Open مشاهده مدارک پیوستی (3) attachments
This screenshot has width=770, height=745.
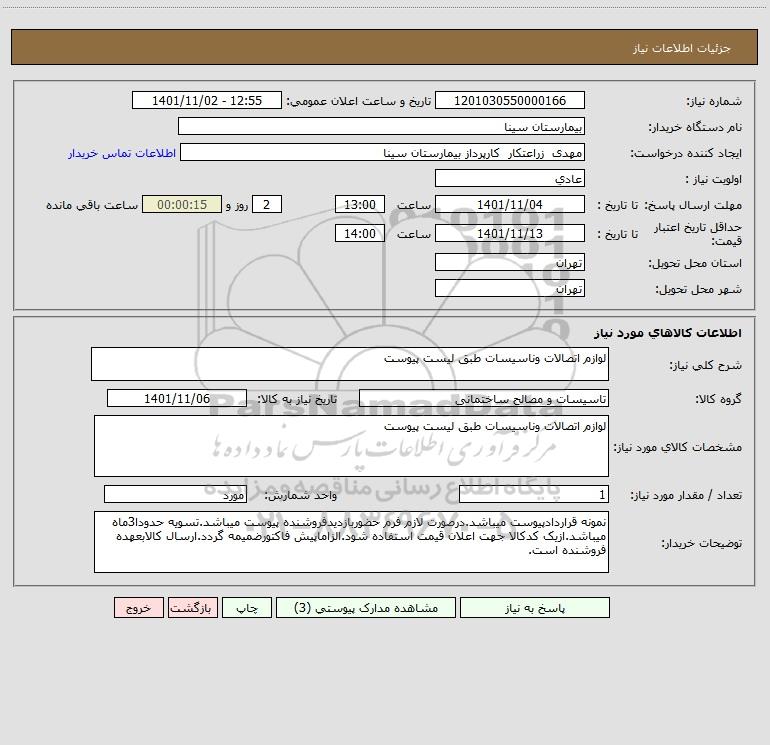(366, 607)
